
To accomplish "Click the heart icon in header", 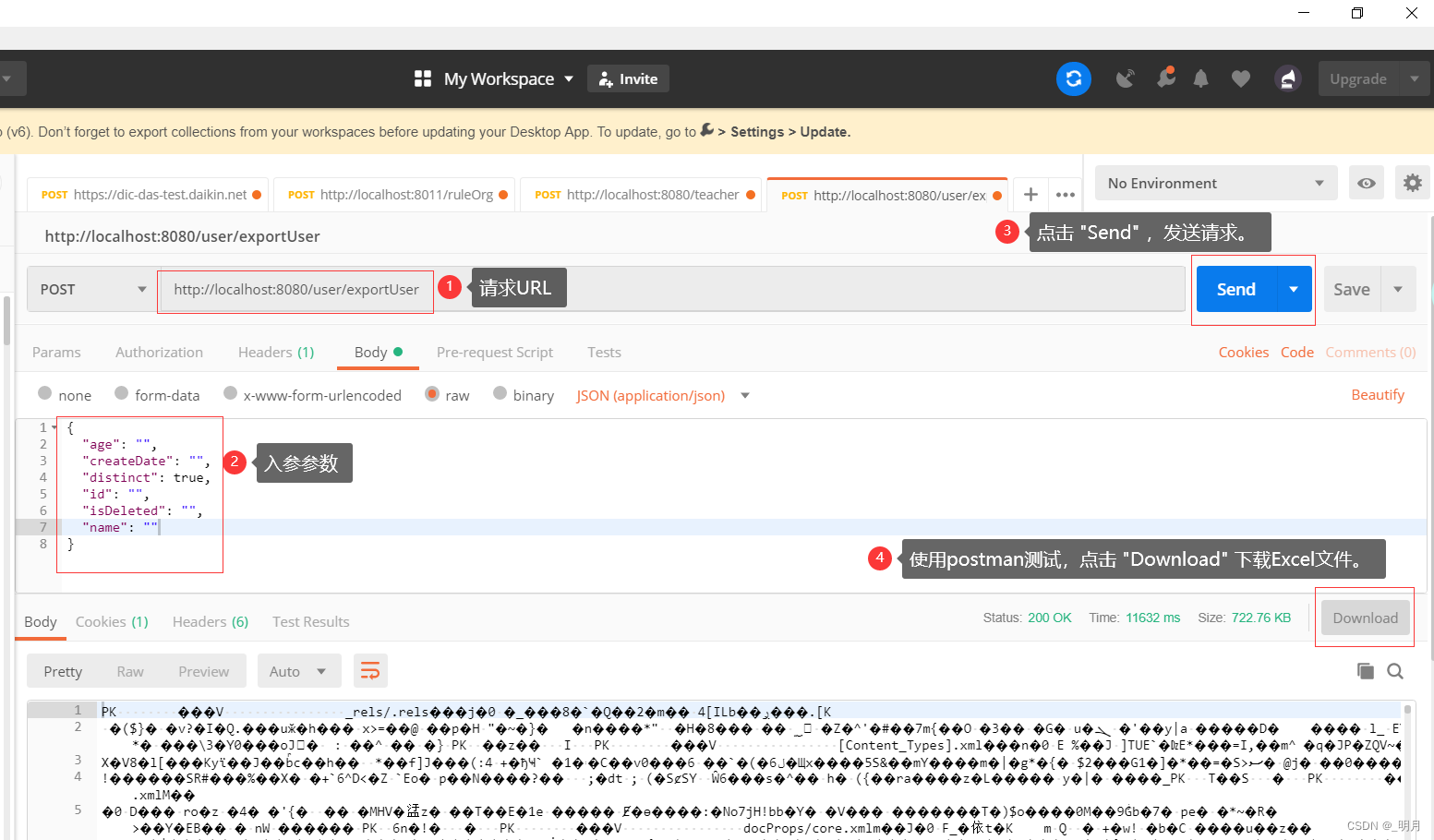I will pyautogui.click(x=1240, y=79).
